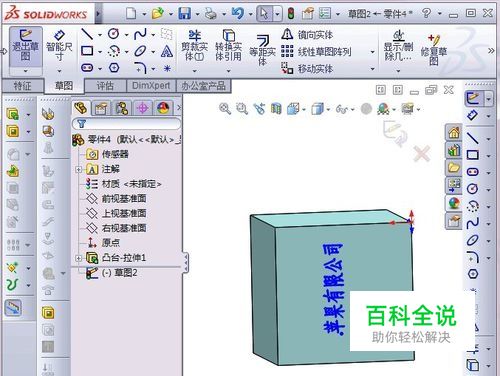The image size is (500, 376).
Task: Click the Zoom to Fit magnifier icon
Action: [x=225, y=109]
